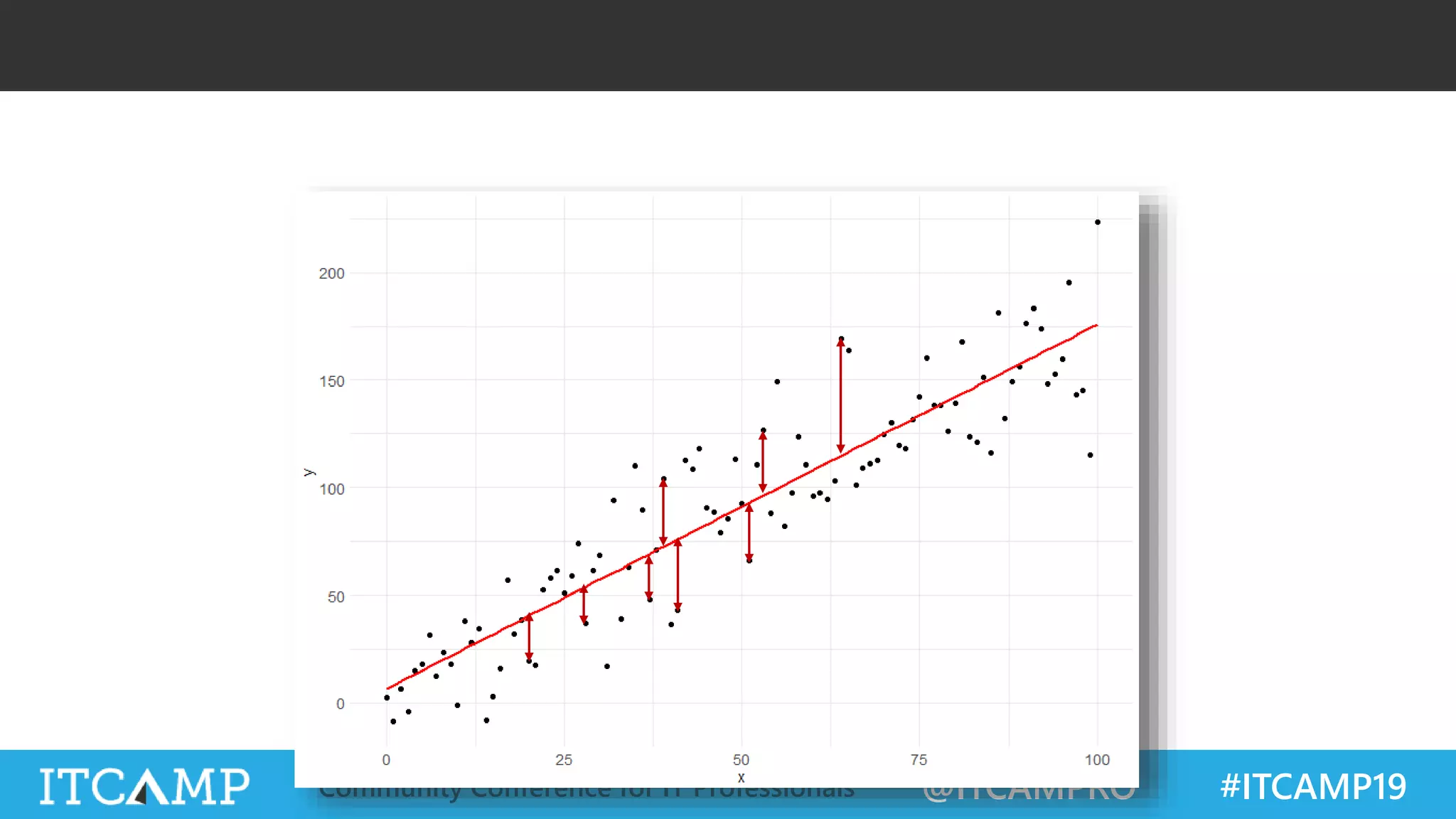Click the y-axis label 100
1456x819 pixels.
coord(331,489)
